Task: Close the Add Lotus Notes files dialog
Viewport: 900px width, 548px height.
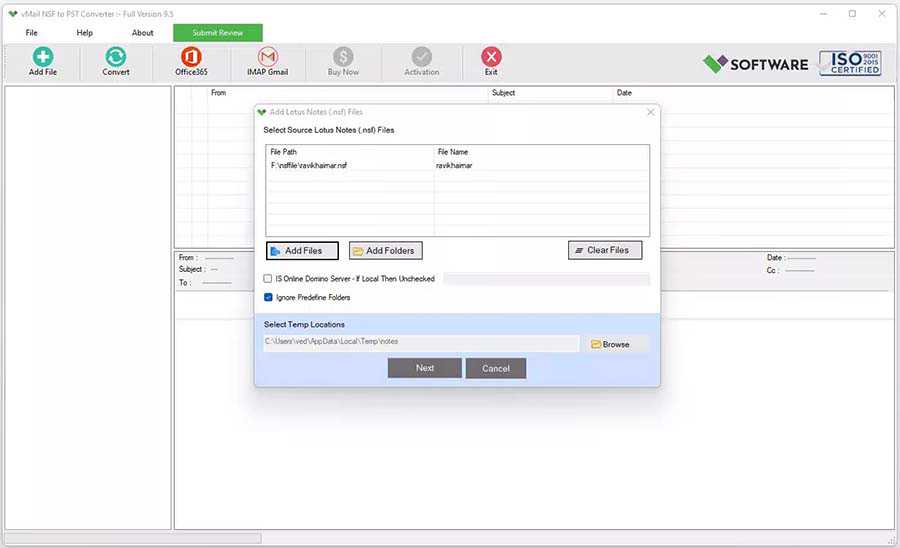Action: click(650, 112)
